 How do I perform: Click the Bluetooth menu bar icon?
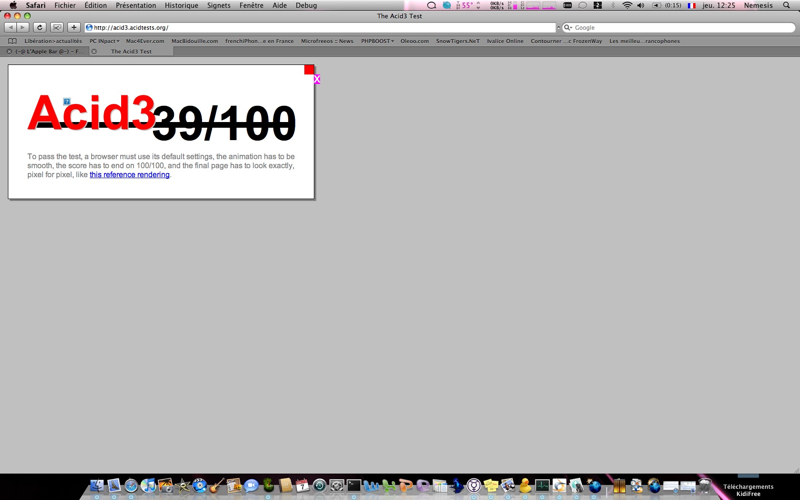tap(613, 5)
